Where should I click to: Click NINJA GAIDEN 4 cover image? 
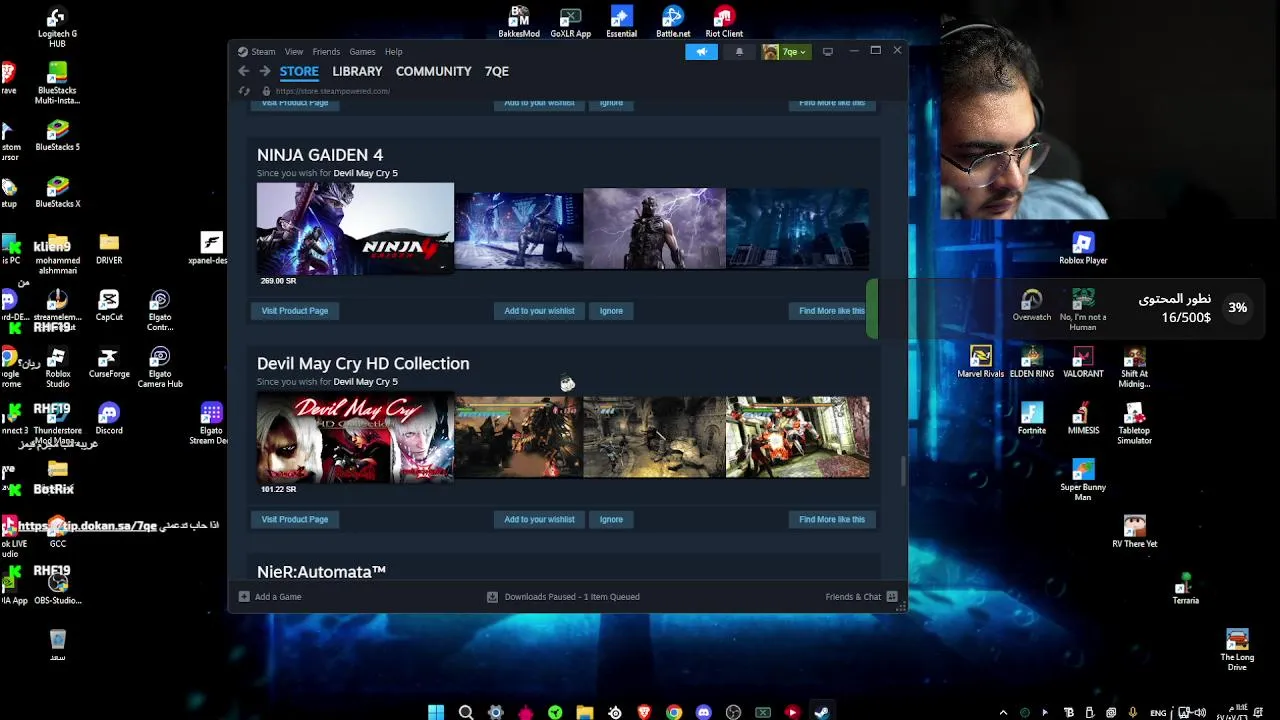355,228
